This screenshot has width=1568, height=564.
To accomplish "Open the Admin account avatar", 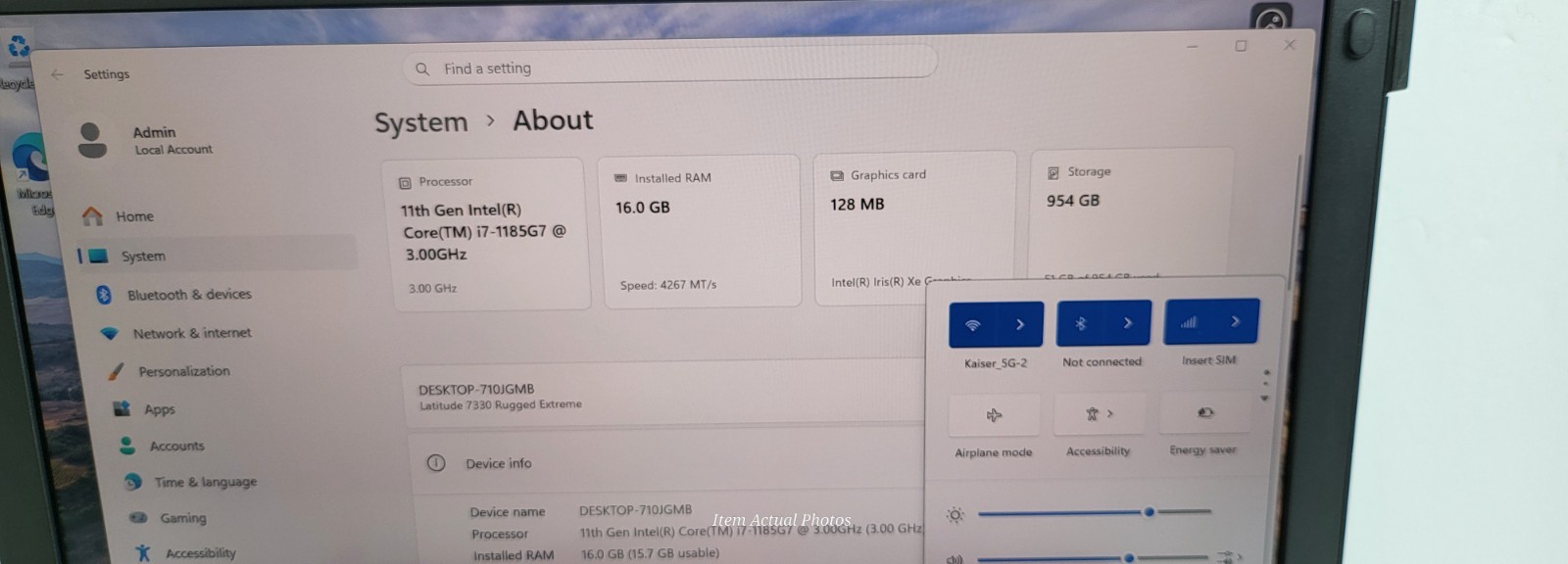I will [92, 140].
